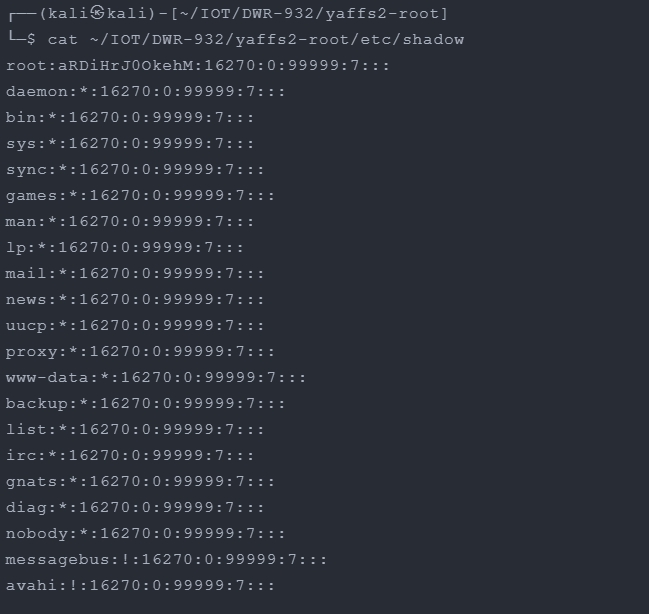This screenshot has height=614, width=649.
Task: Click the avahi user entry
Action: pos(140,586)
